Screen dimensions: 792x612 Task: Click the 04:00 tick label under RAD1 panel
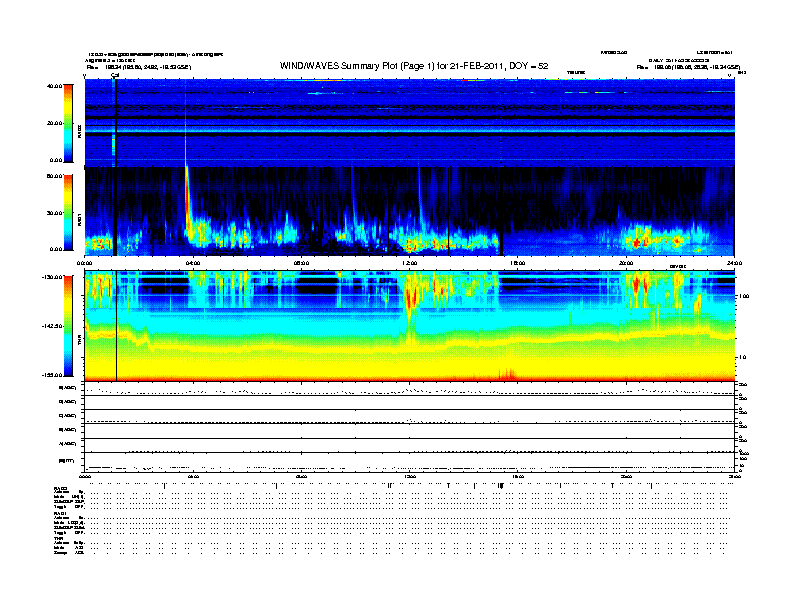pos(193,263)
